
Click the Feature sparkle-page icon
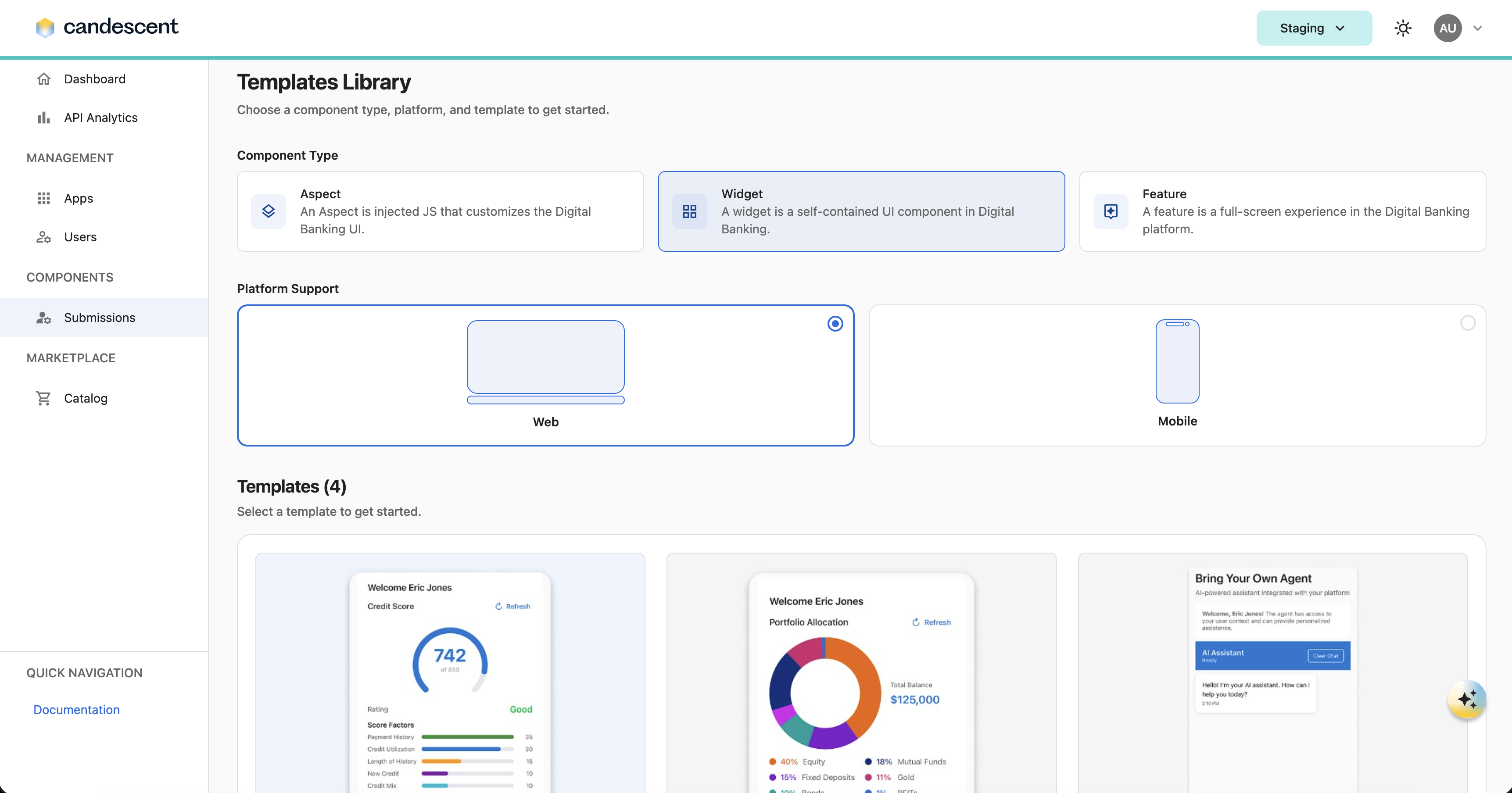[x=1111, y=211]
